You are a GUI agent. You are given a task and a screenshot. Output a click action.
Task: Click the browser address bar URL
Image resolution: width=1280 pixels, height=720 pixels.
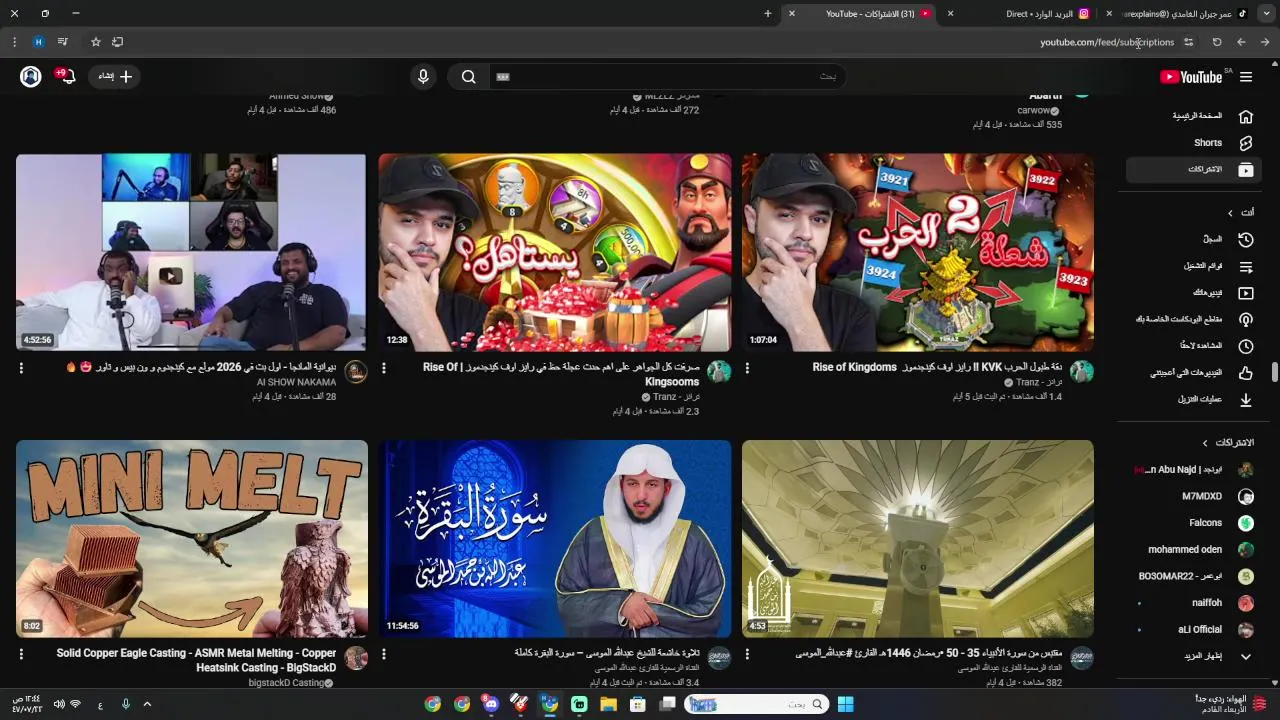pos(1107,42)
